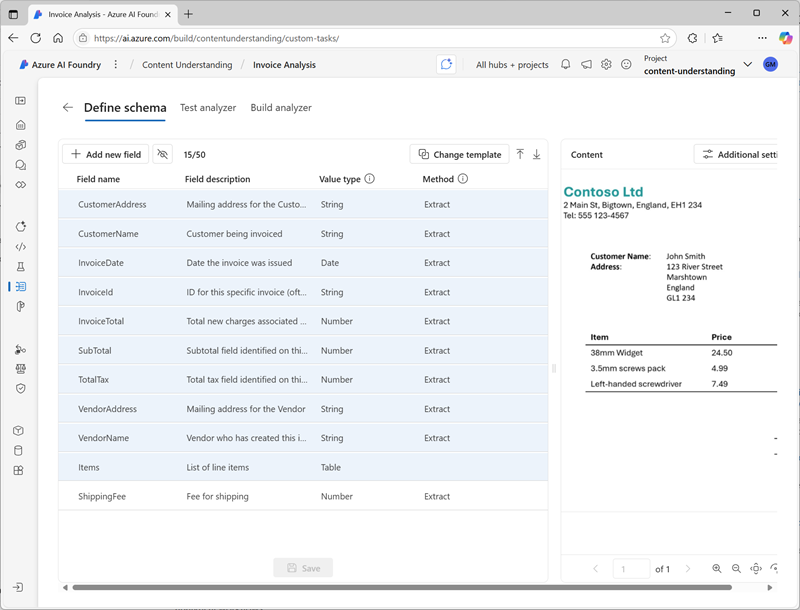Screen dimensions: 800x610
Task: Open the All hubs + projects dropdown
Action: (x=512, y=63)
